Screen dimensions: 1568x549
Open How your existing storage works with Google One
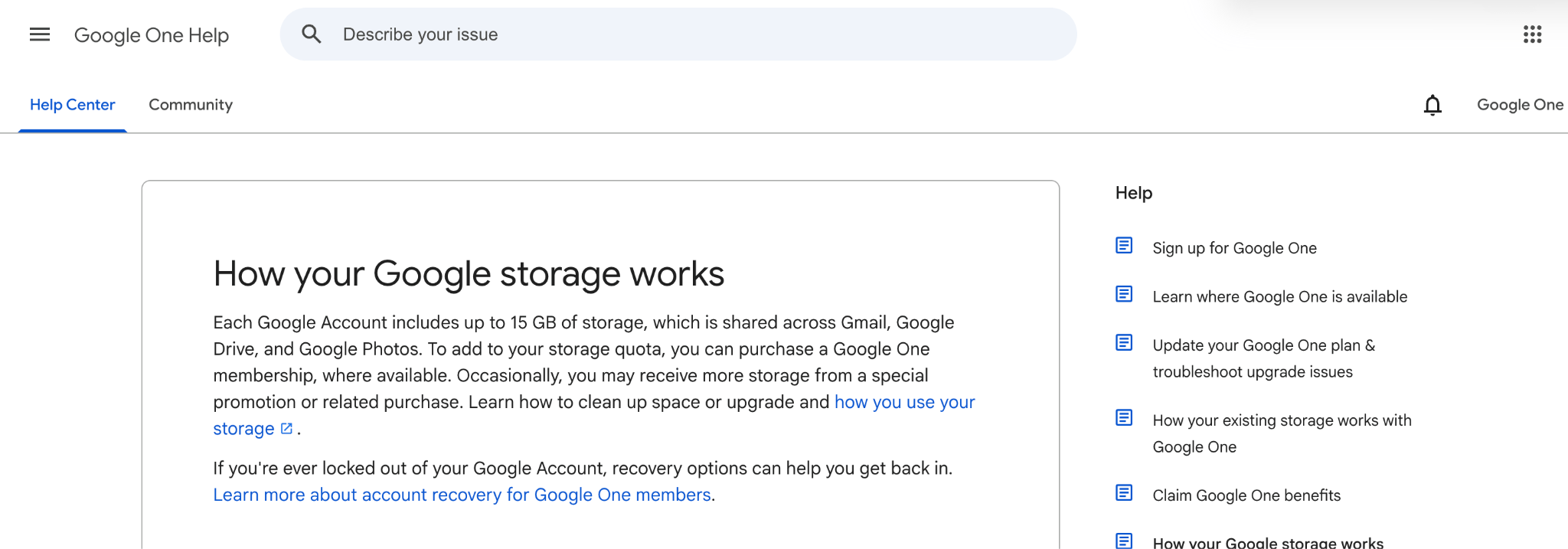point(1282,433)
